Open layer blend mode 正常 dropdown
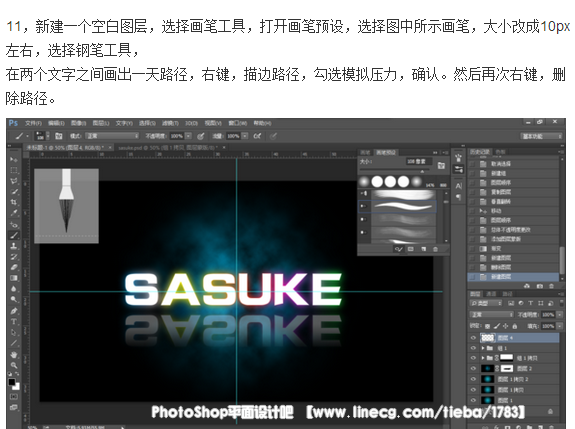Image resolution: width=575 pixels, height=429 pixels. [491, 315]
